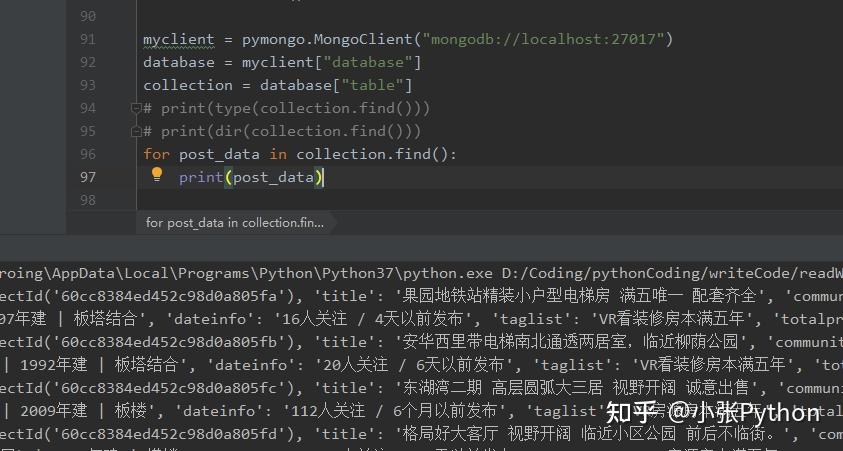The height and width of the screenshot is (451, 843).
Task: Click the breadcrumb 'for post_data in collection.fin...'
Action: [234, 223]
